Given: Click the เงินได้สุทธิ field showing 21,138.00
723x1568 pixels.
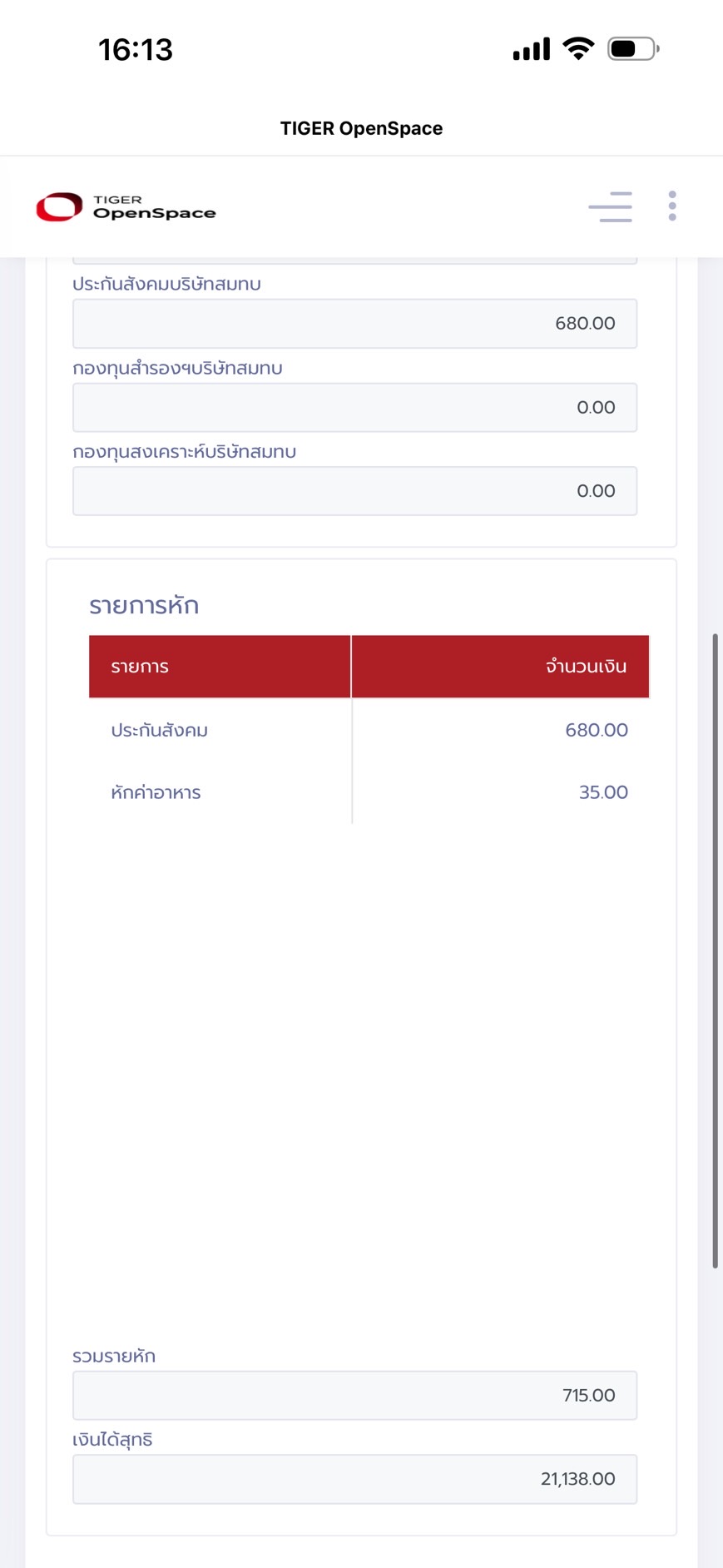Looking at the screenshot, I should (x=354, y=1479).
